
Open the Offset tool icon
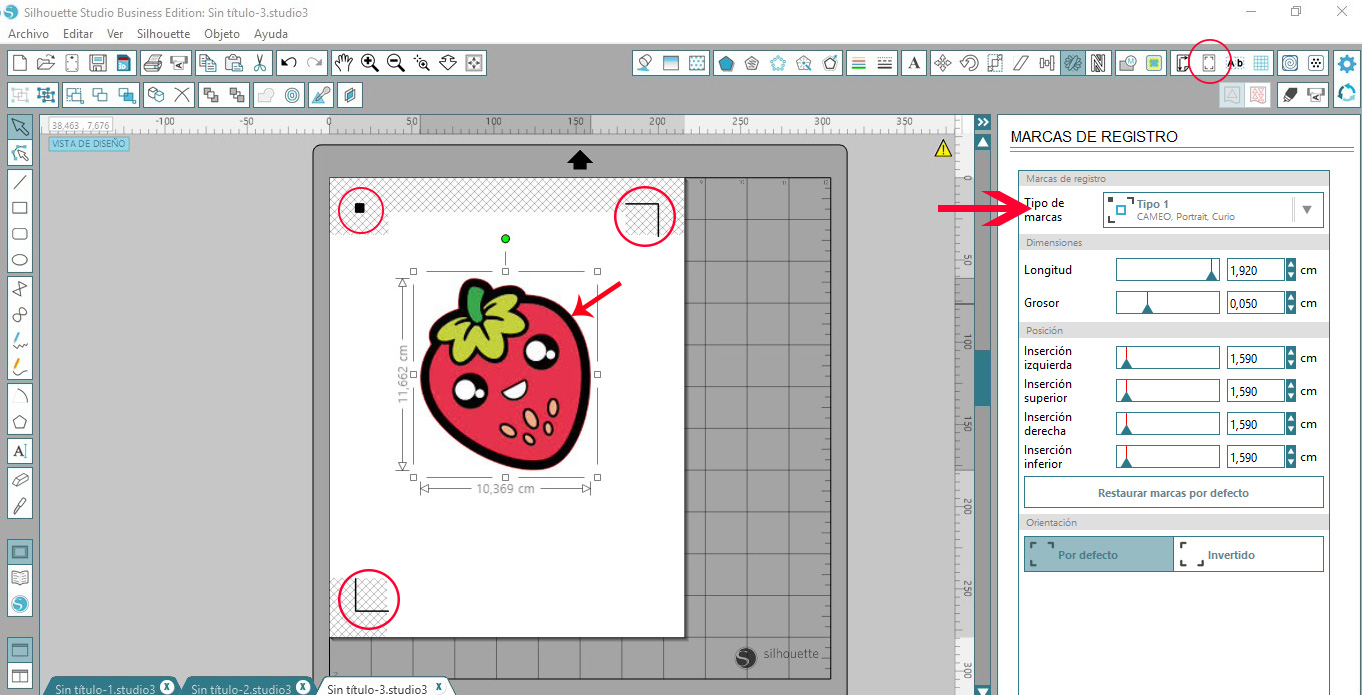click(x=293, y=95)
